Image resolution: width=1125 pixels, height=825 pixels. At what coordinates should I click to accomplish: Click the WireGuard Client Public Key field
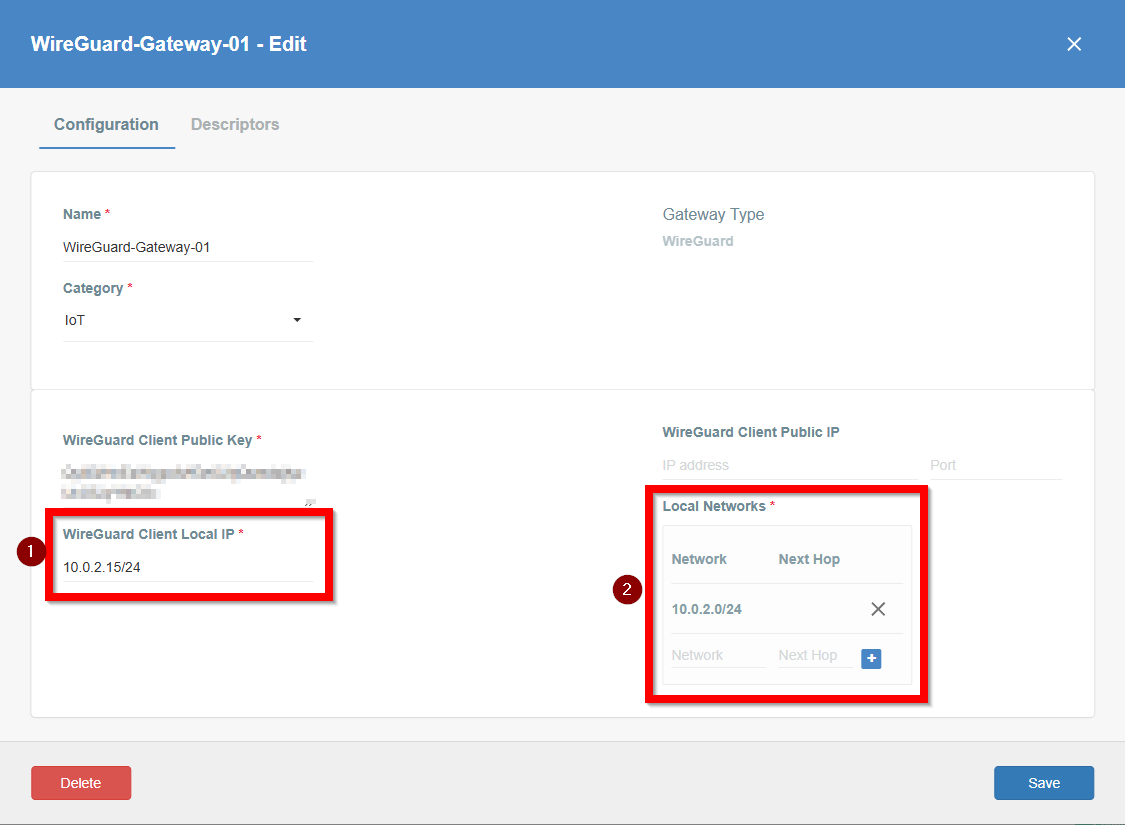pos(188,482)
